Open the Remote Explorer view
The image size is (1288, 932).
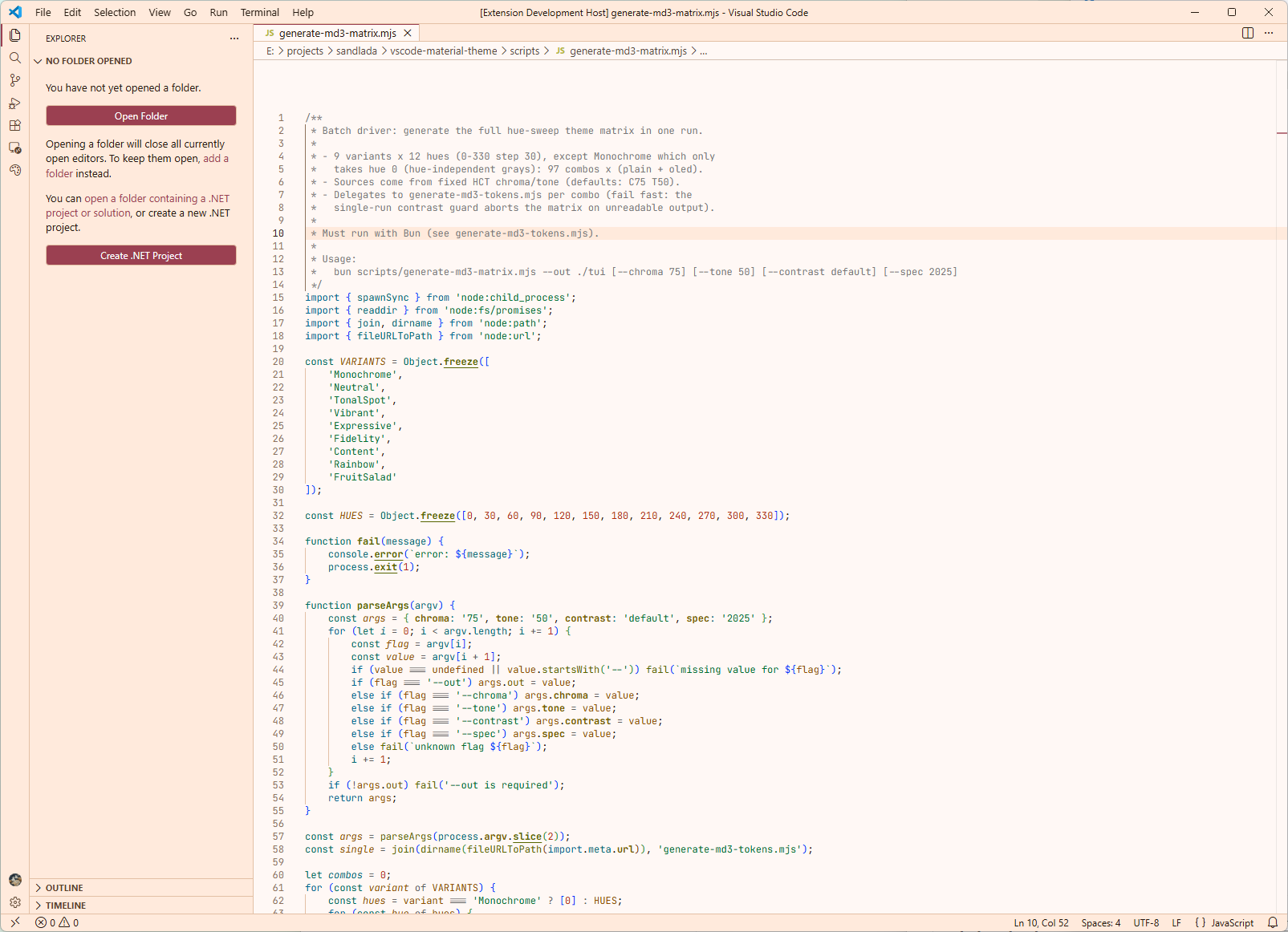[x=14, y=148]
